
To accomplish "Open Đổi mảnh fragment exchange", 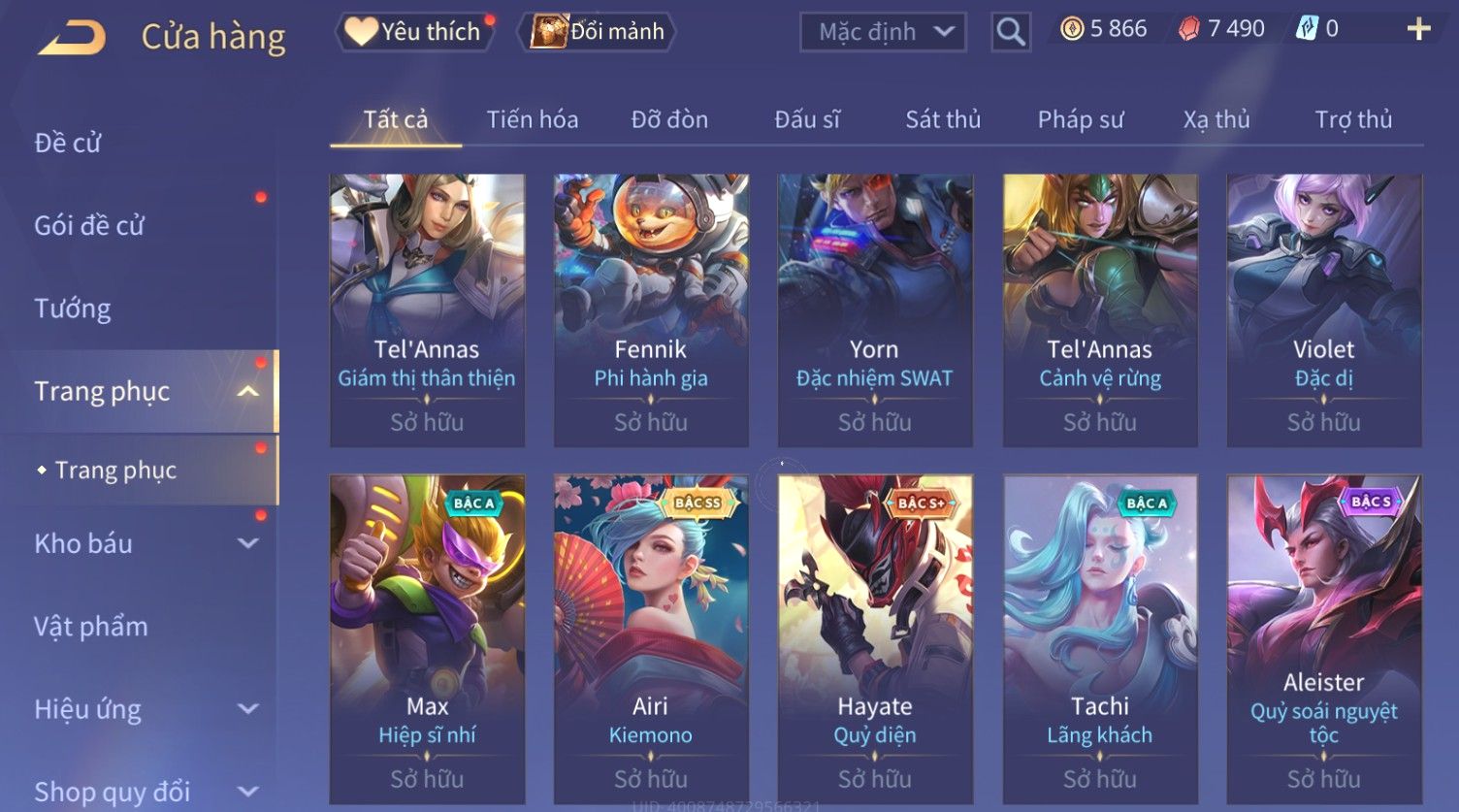I will [x=599, y=32].
